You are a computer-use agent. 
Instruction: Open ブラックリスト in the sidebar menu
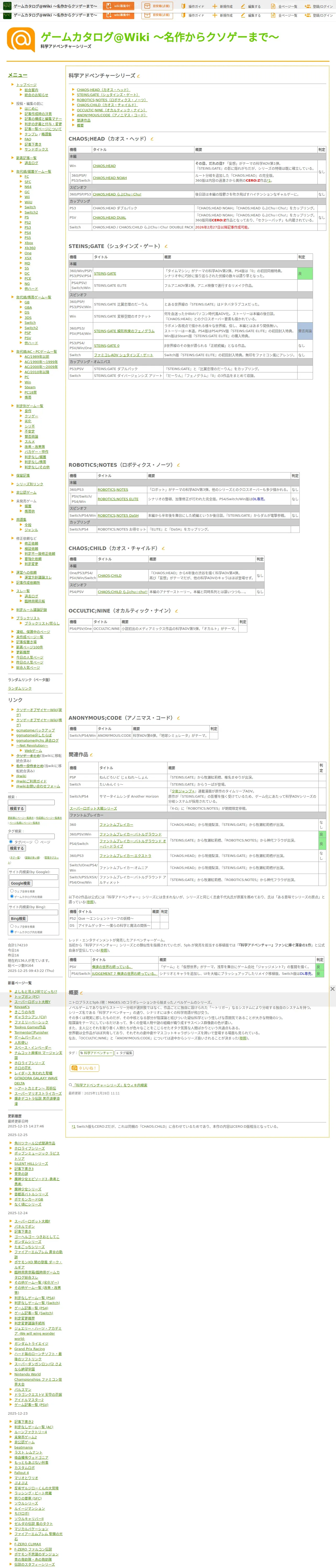[28, 618]
